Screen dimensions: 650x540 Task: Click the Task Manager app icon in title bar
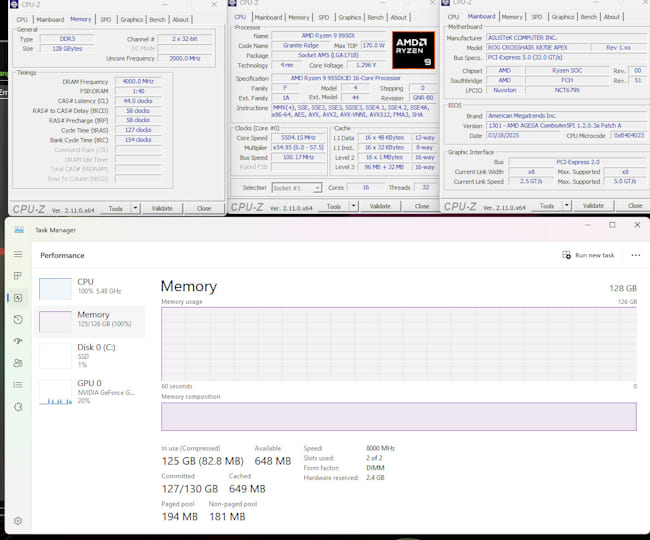[19, 230]
